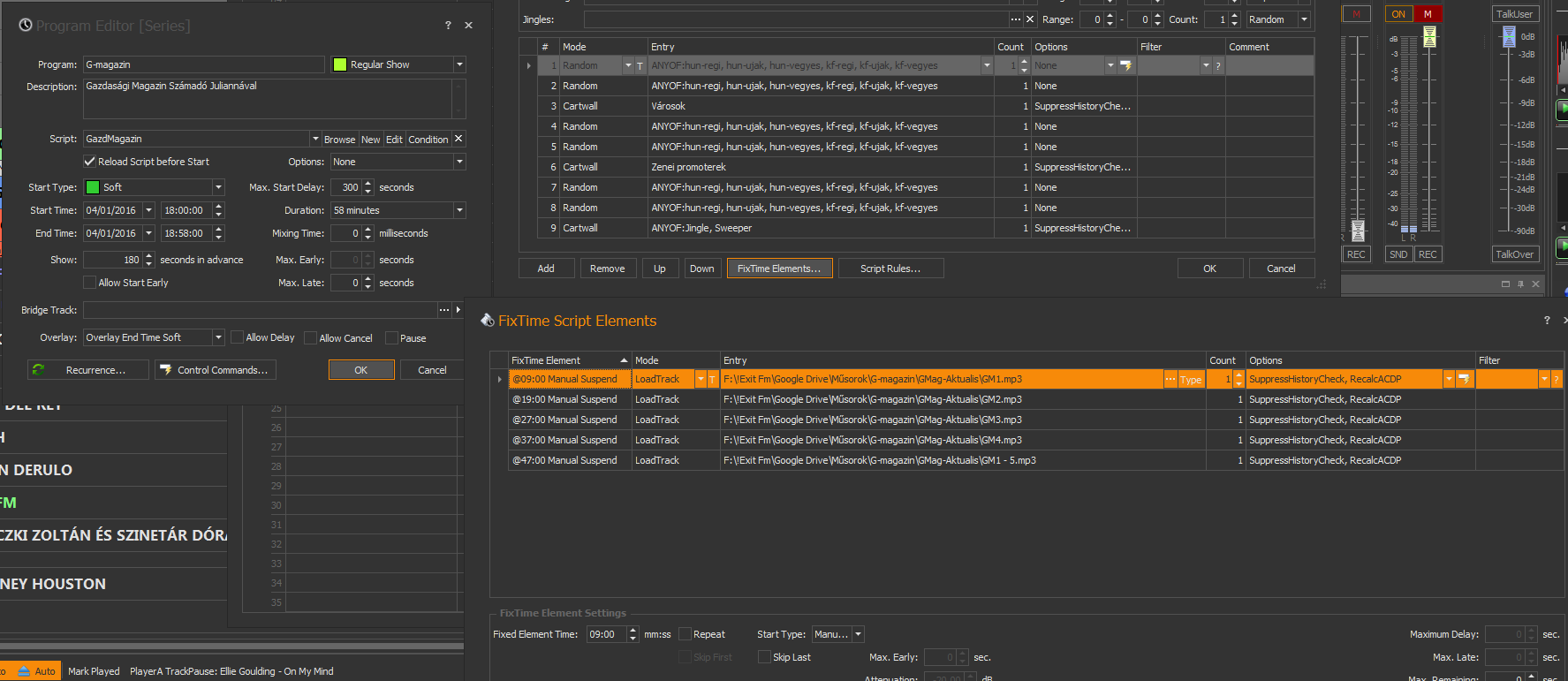Move script row Up
This screenshot has width=1568, height=681.
coord(660,269)
